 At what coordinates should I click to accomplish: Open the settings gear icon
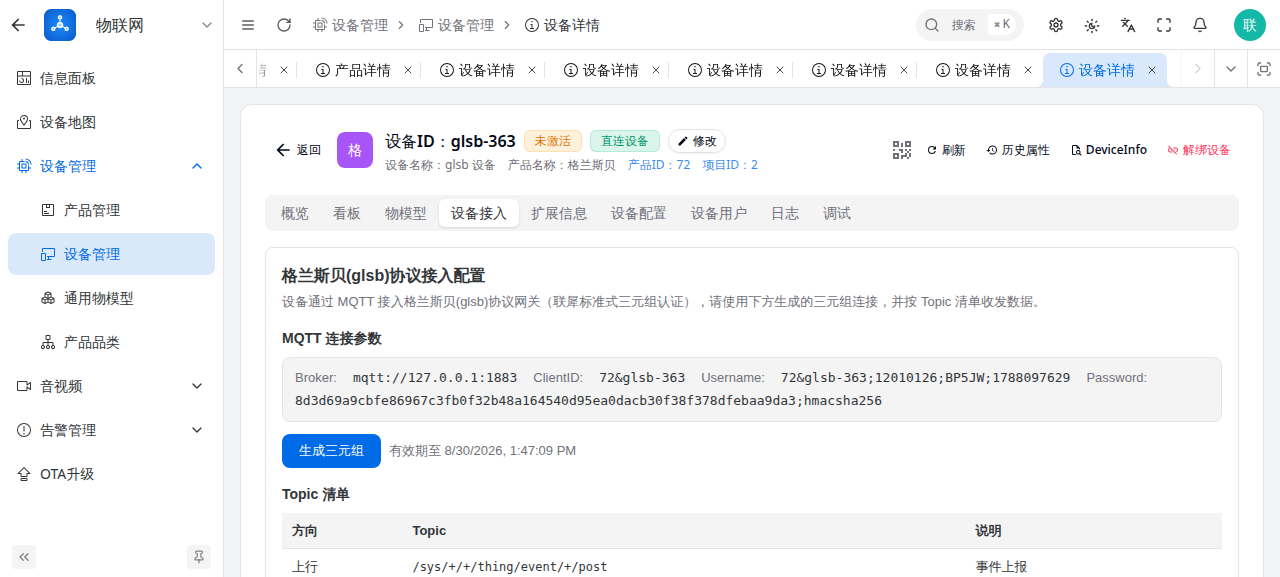[x=1056, y=25]
